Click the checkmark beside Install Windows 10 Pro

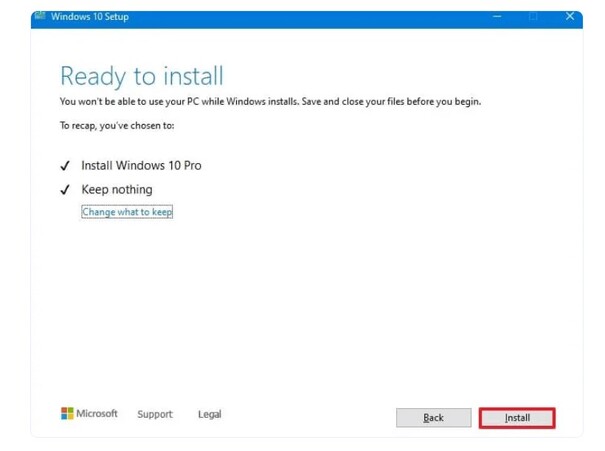click(x=65, y=166)
